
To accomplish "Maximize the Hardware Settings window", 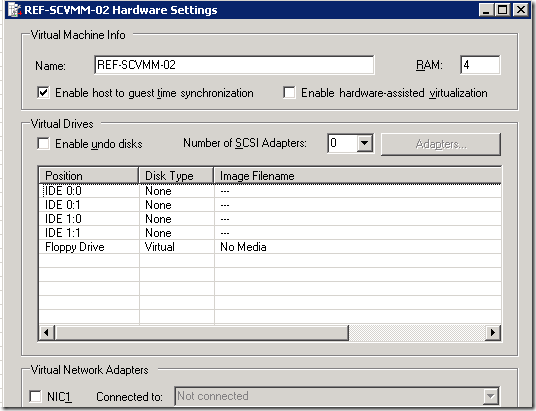I will click(x=503, y=10).
